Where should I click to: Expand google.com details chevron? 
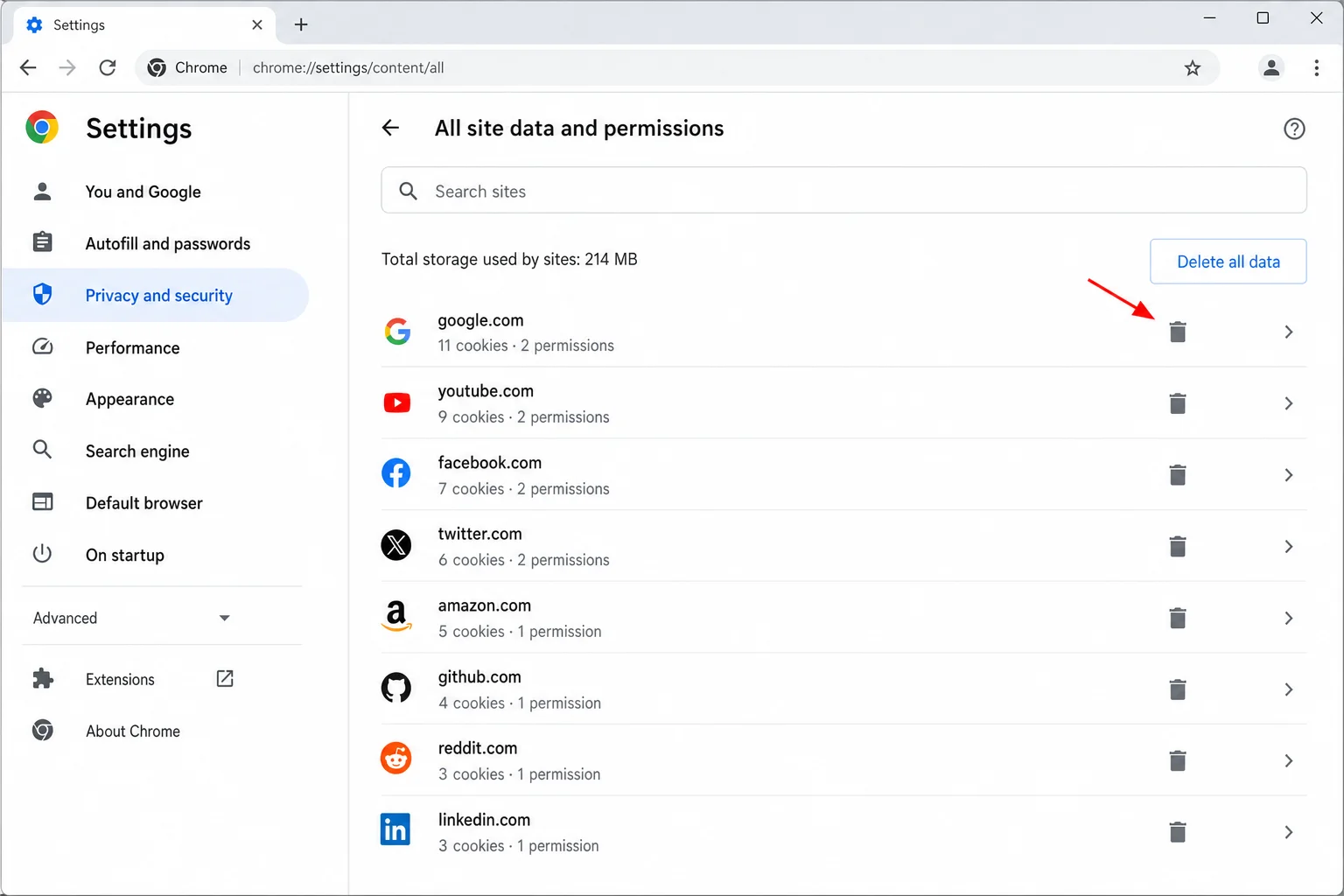pos(1289,332)
